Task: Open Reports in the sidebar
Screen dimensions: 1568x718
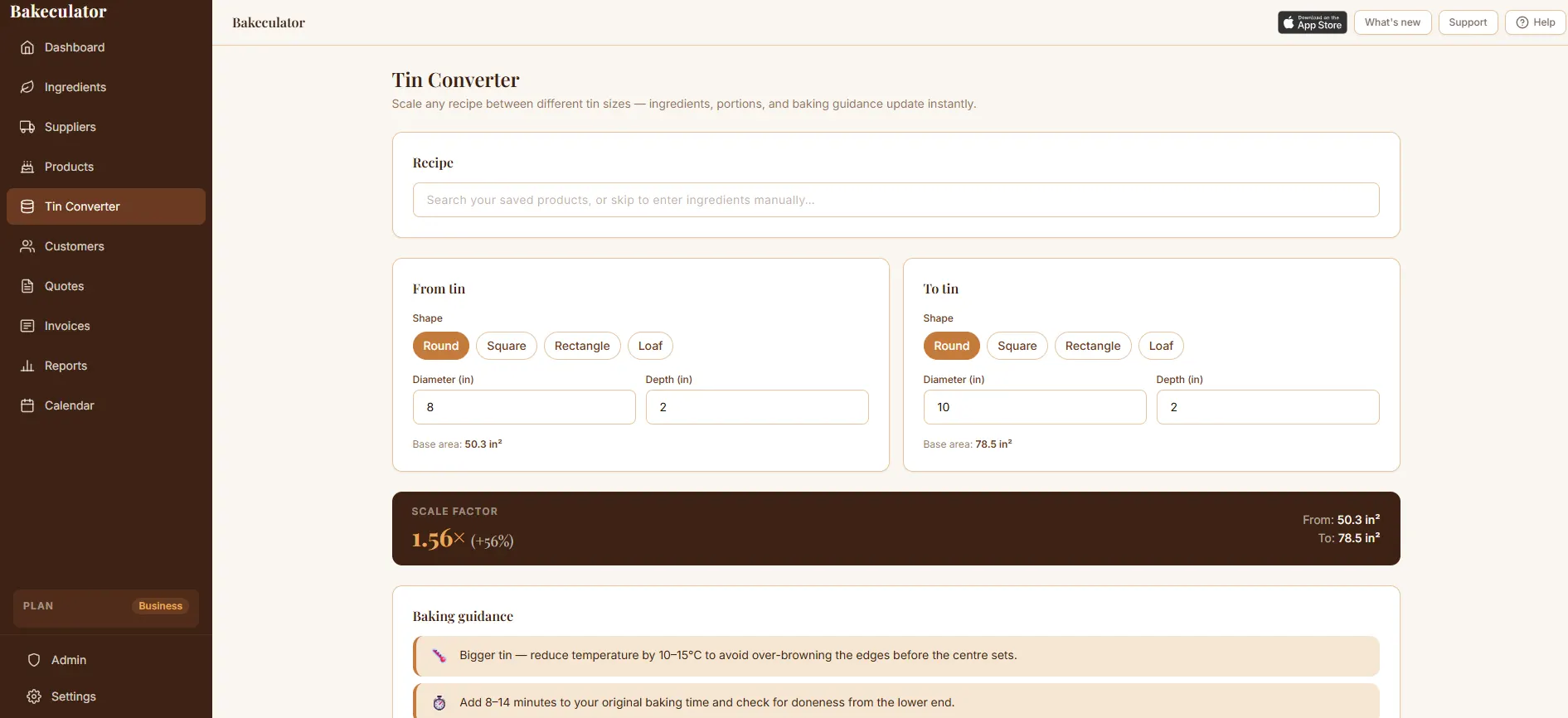Action: [106, 366]
